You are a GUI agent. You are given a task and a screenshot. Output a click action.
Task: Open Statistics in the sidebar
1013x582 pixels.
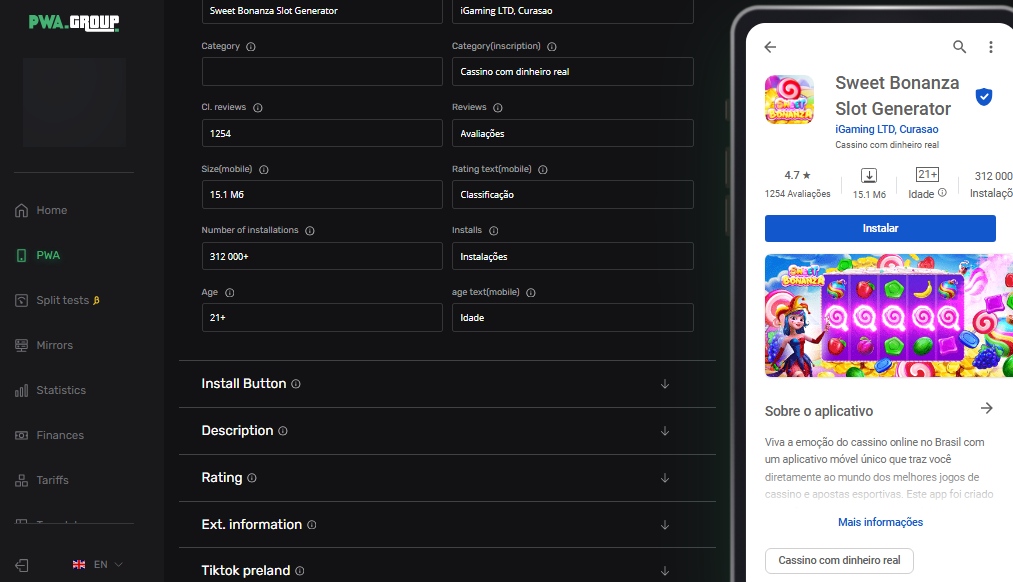tap(61, 390)
